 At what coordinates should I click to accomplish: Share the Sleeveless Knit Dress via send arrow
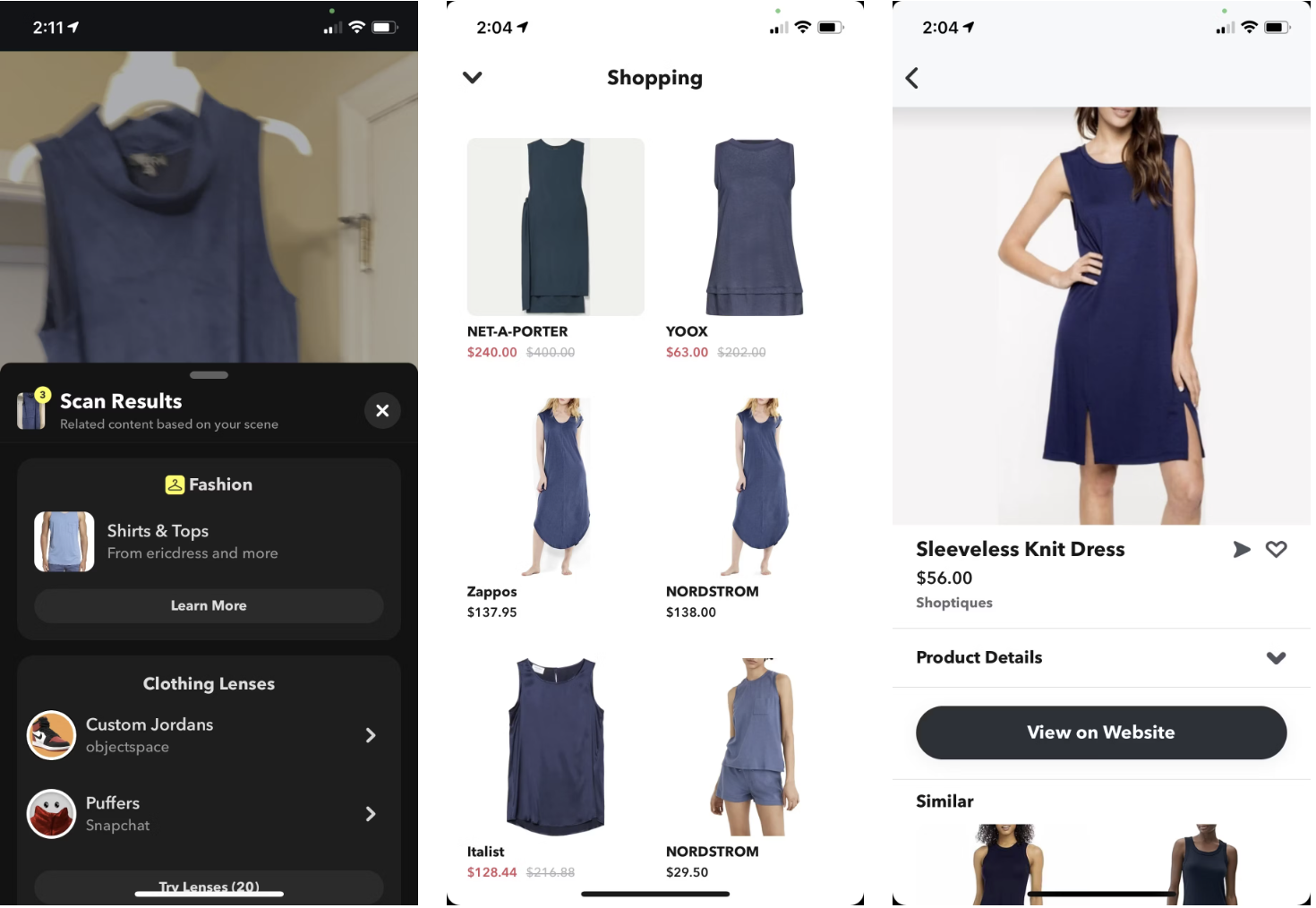tap(1242, 550)
